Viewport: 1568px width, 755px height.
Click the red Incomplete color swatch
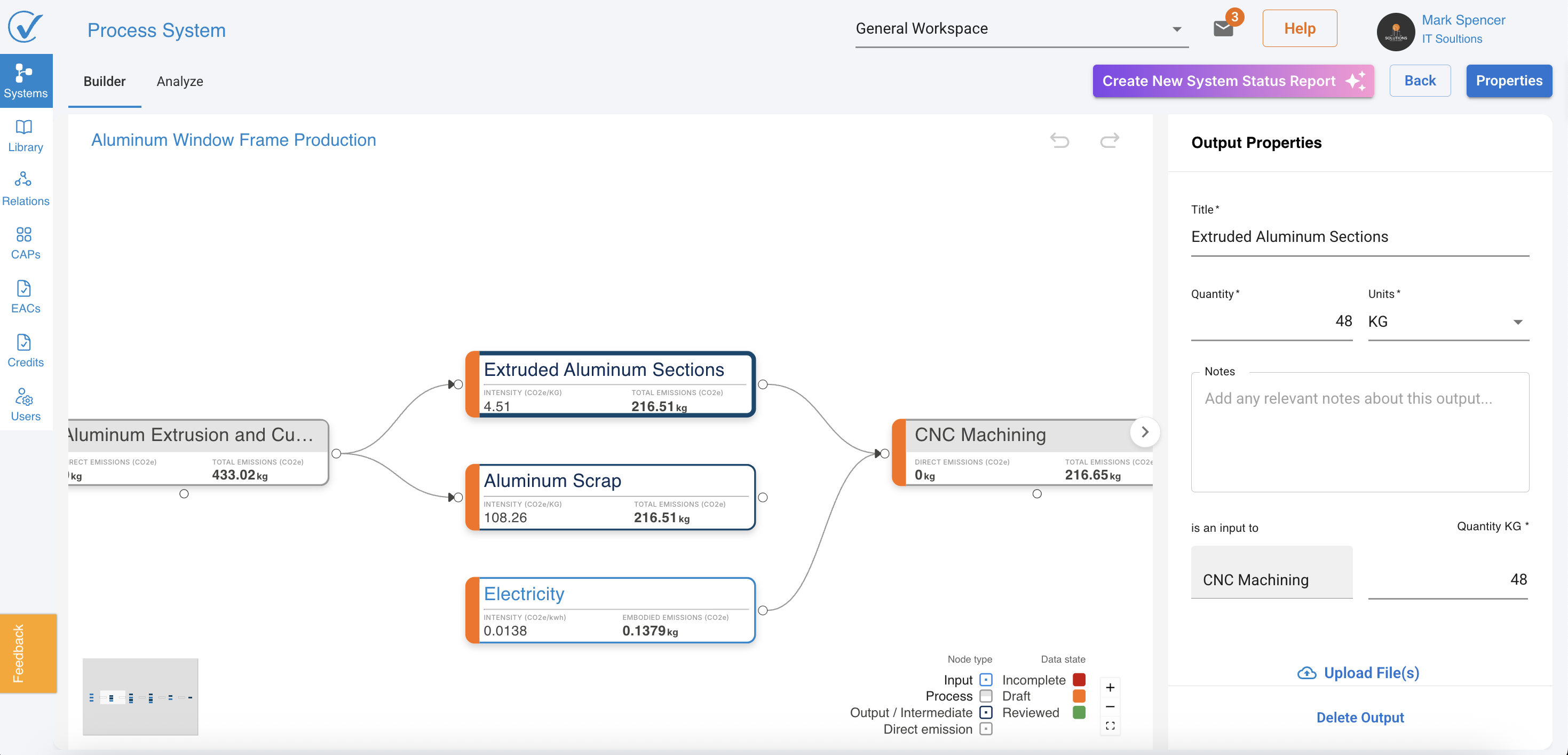coord(1079,680)
